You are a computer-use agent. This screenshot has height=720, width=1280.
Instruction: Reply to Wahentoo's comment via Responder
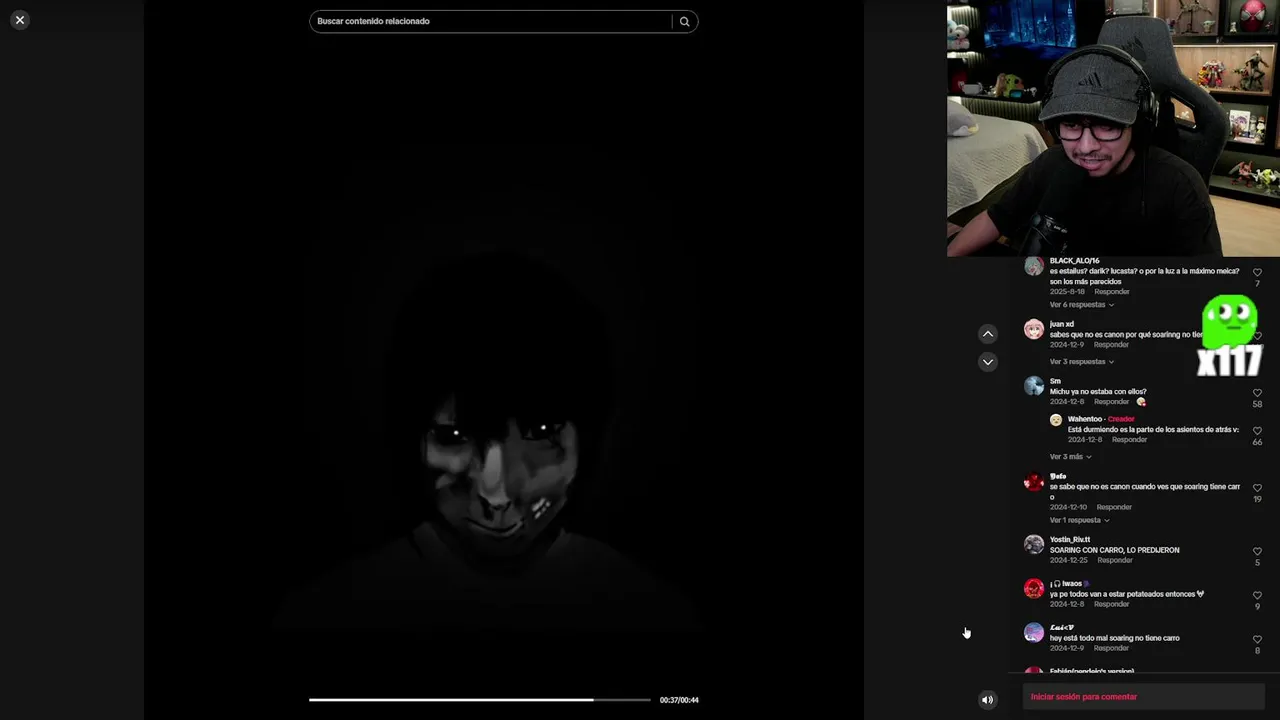pos(1129,440)
